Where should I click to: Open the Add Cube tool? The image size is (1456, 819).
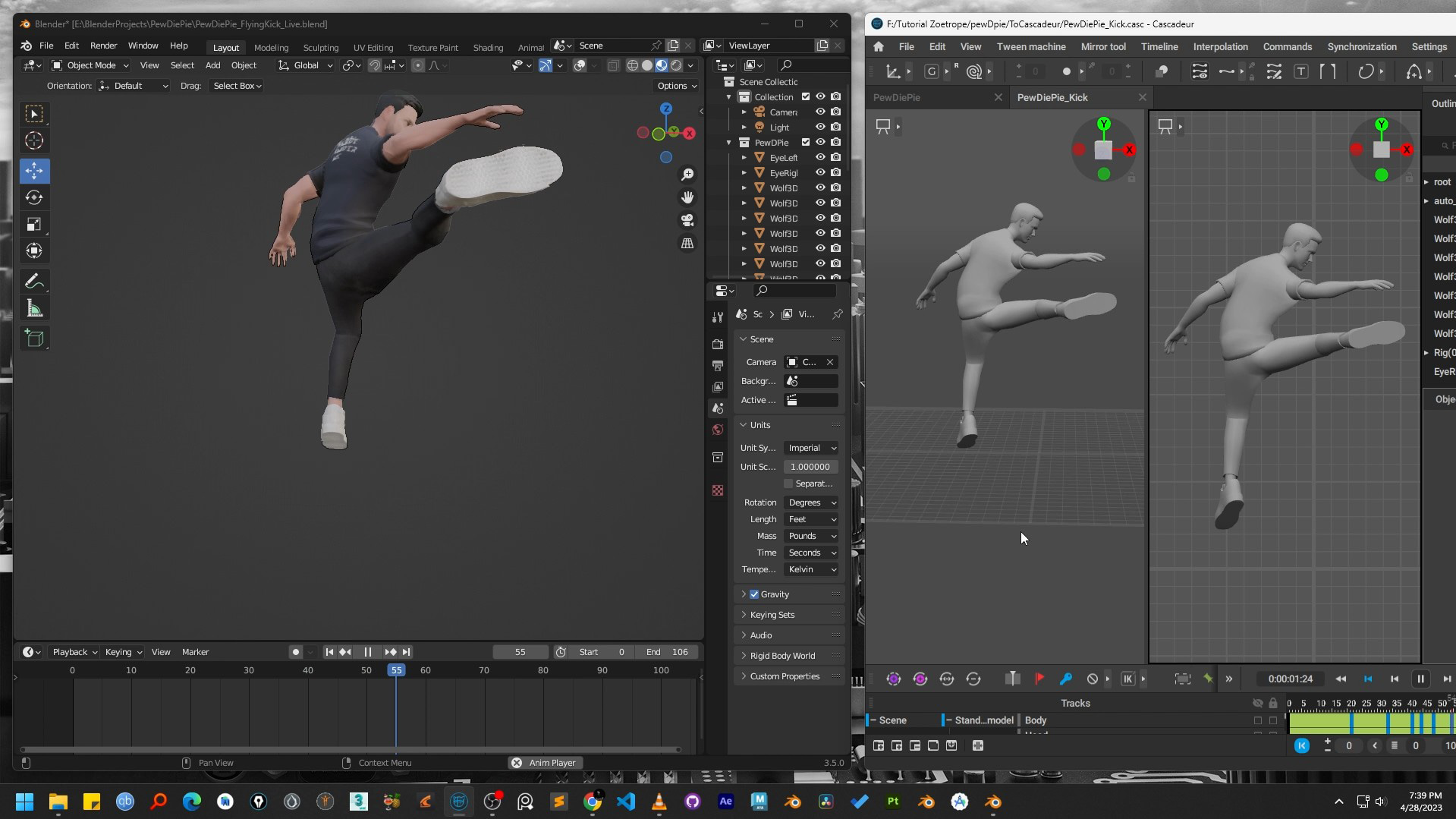pos(34,339)
